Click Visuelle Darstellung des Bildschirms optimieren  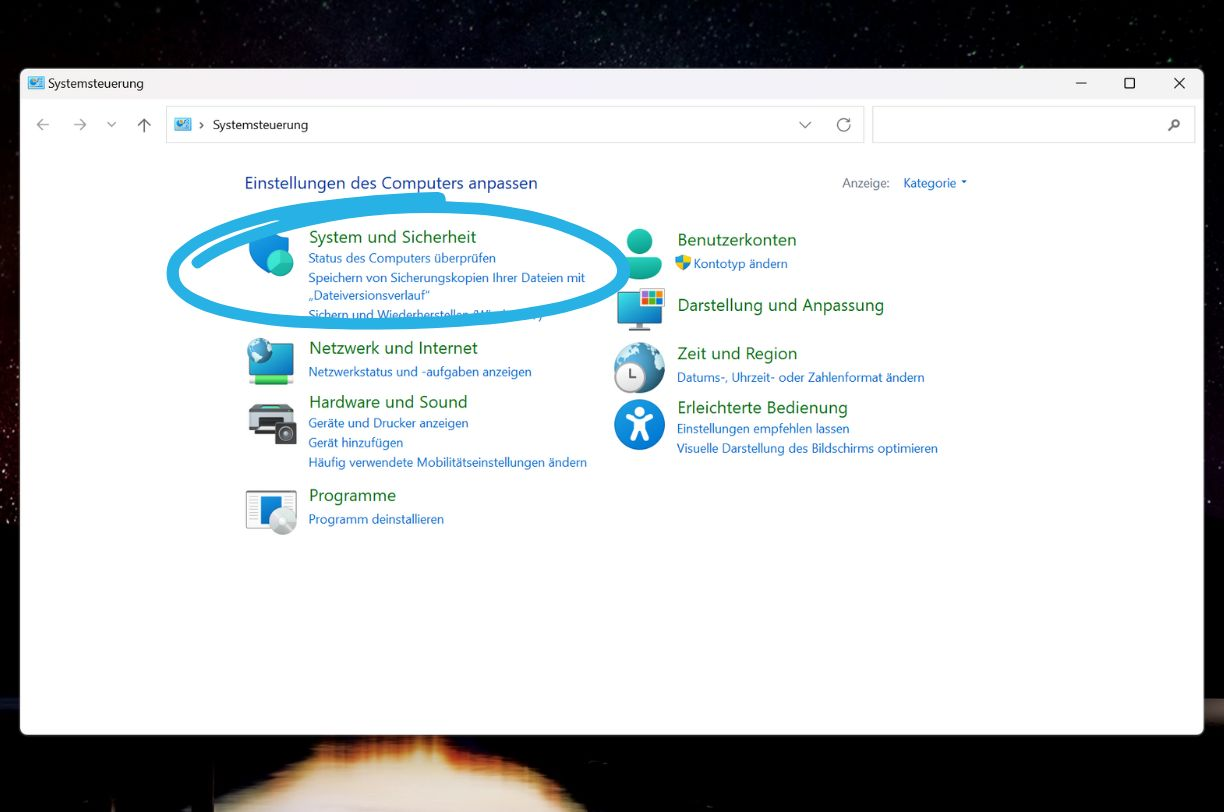(x=807, y=448)
